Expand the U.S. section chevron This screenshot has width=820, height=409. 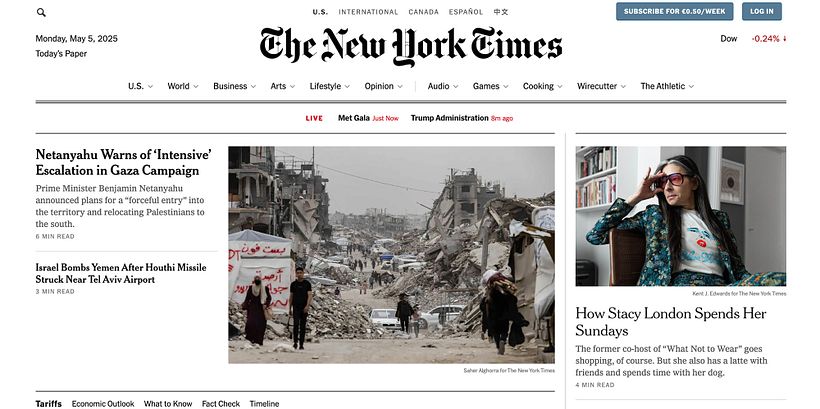[x=150, y=87]
